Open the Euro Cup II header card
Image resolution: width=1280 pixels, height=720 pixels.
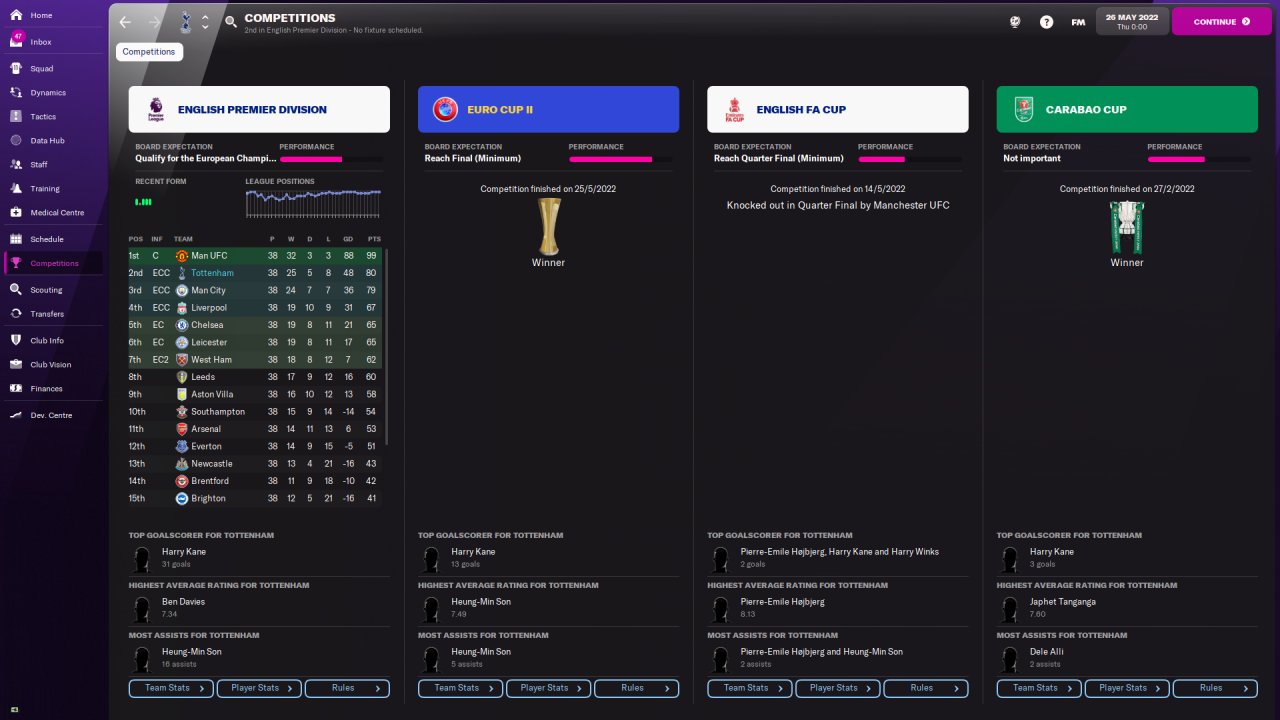(548, 109)
